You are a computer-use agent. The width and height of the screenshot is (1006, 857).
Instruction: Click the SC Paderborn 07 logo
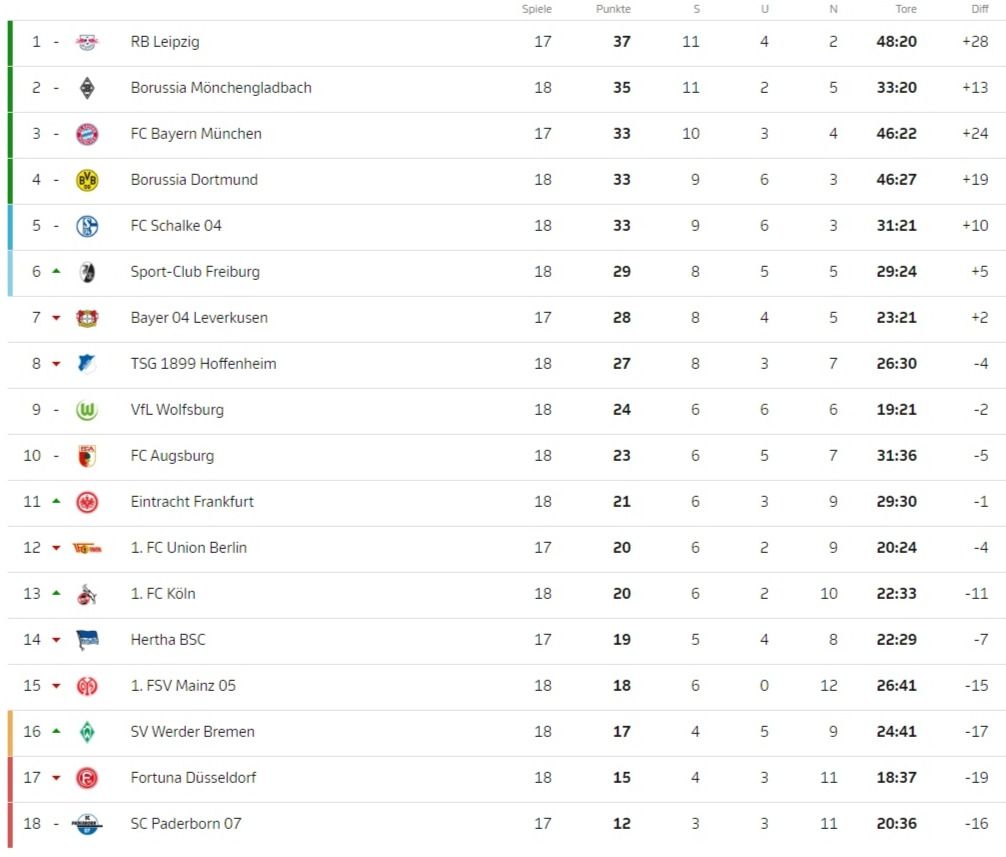[87, 824]
